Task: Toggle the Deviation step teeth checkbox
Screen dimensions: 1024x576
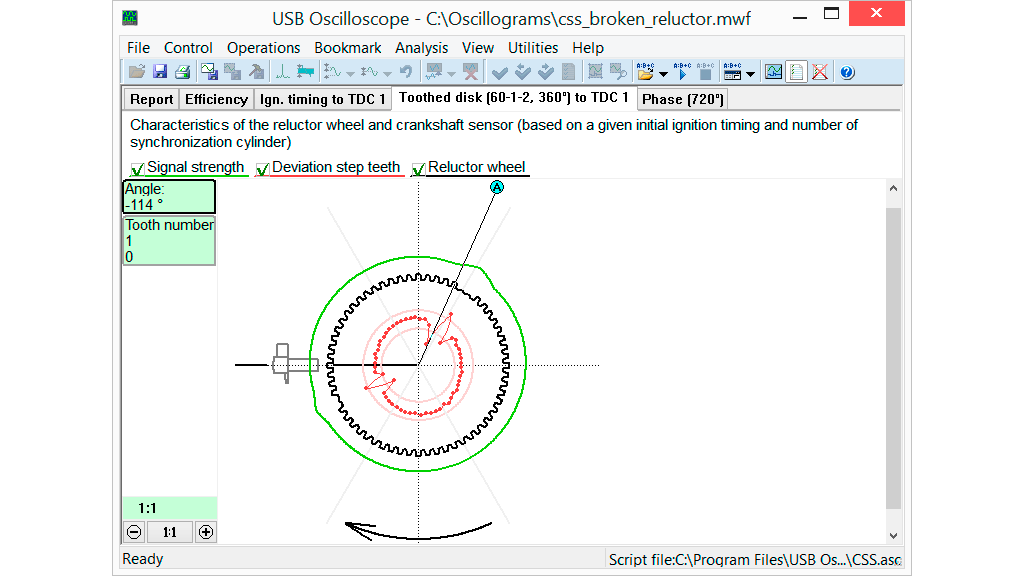Action: pyautogui.click(x=263, y=169)
